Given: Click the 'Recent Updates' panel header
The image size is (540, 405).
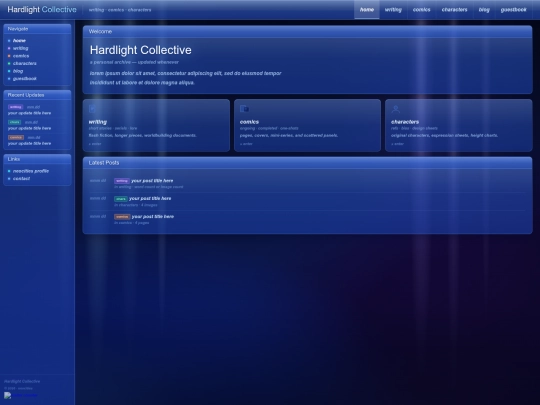Looking at the screenshot, I should (x=37, y=95).
